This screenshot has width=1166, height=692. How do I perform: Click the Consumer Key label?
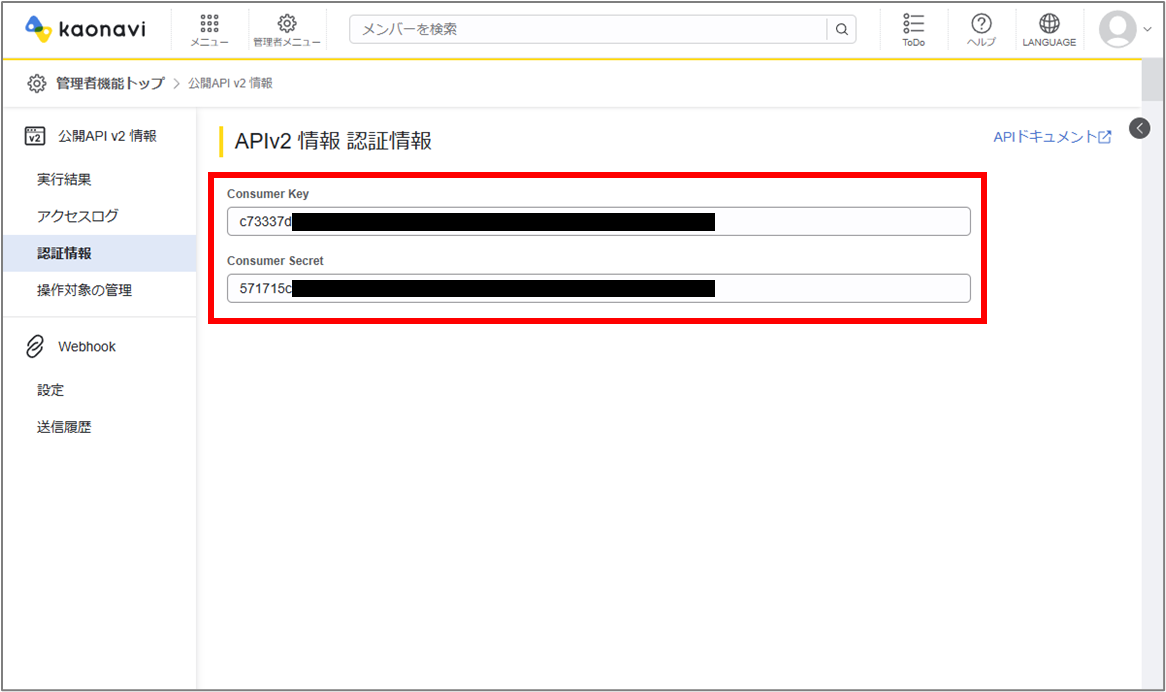pyautogui.click(x=268, y=194)
